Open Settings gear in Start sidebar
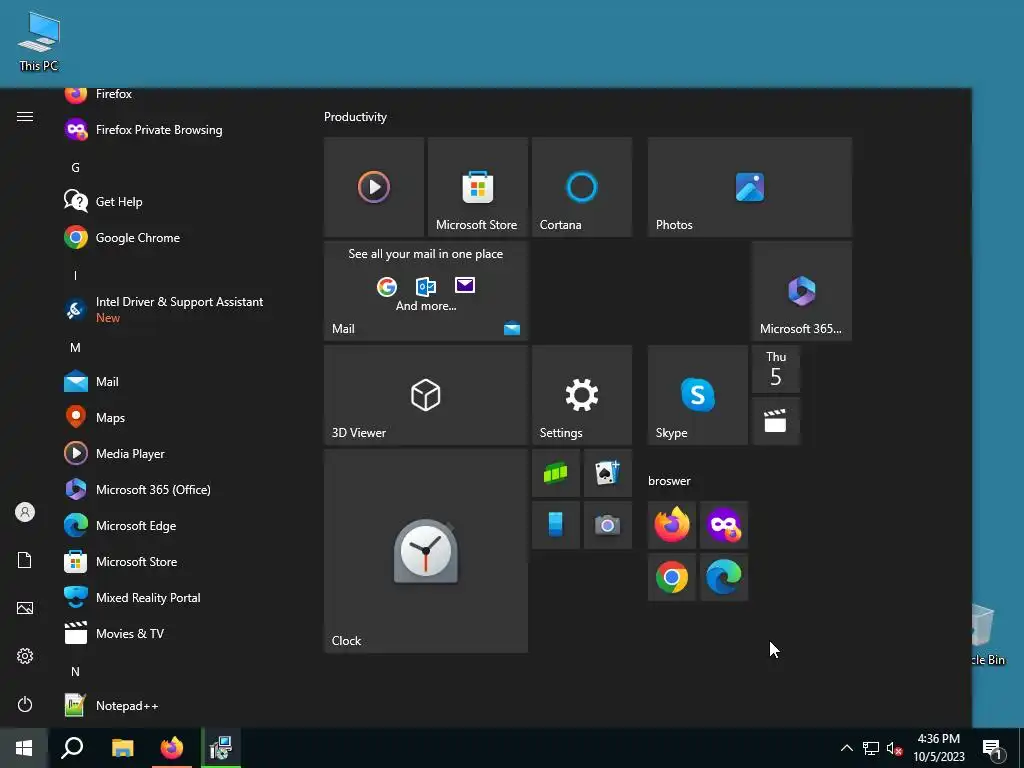 (25, 656)
